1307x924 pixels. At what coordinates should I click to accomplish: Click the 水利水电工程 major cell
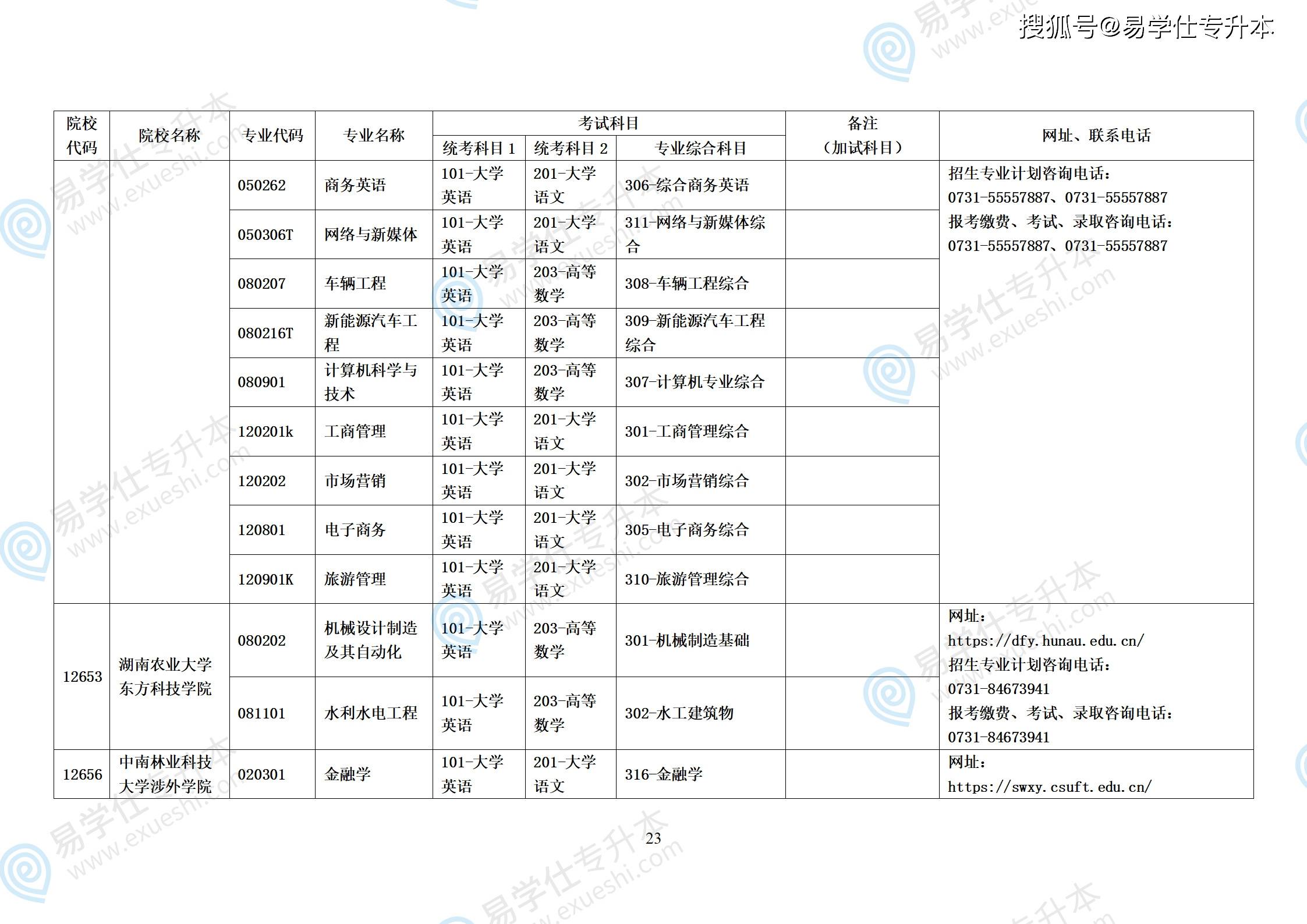[374, 713]
